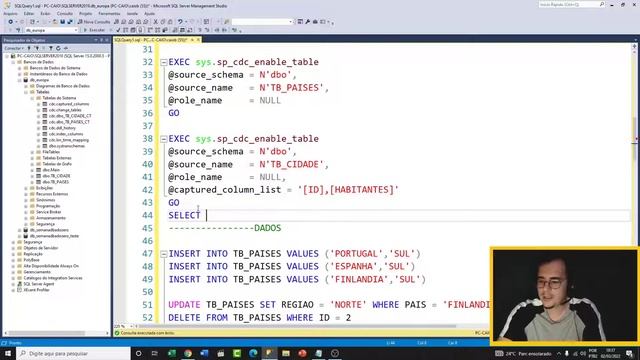Collapse the Tabelas folder
Image resolution: width=640 pixels, height=360 pixels.
(26, 92)
